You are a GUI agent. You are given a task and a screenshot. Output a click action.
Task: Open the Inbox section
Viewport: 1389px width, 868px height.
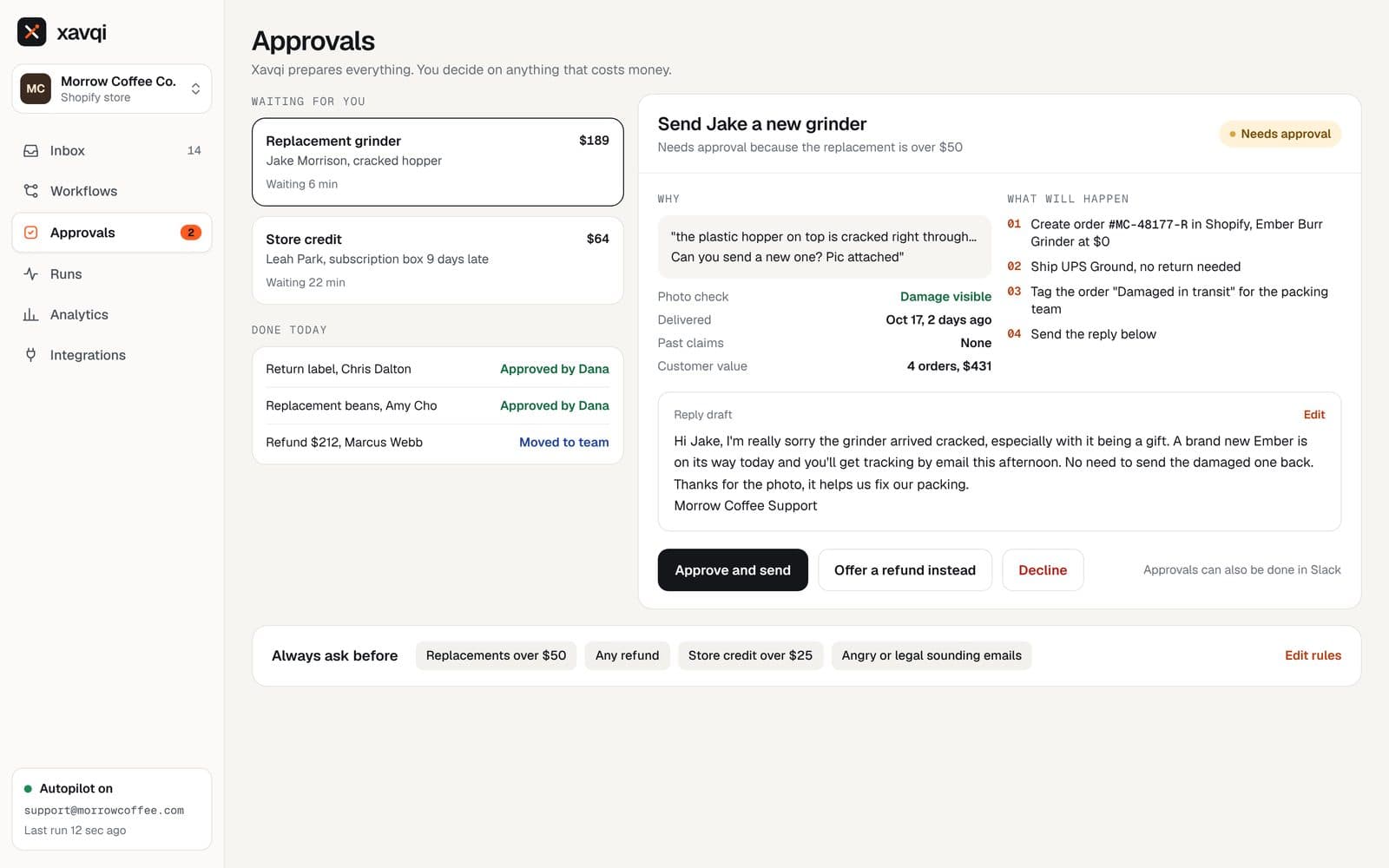tap(112, 150)
